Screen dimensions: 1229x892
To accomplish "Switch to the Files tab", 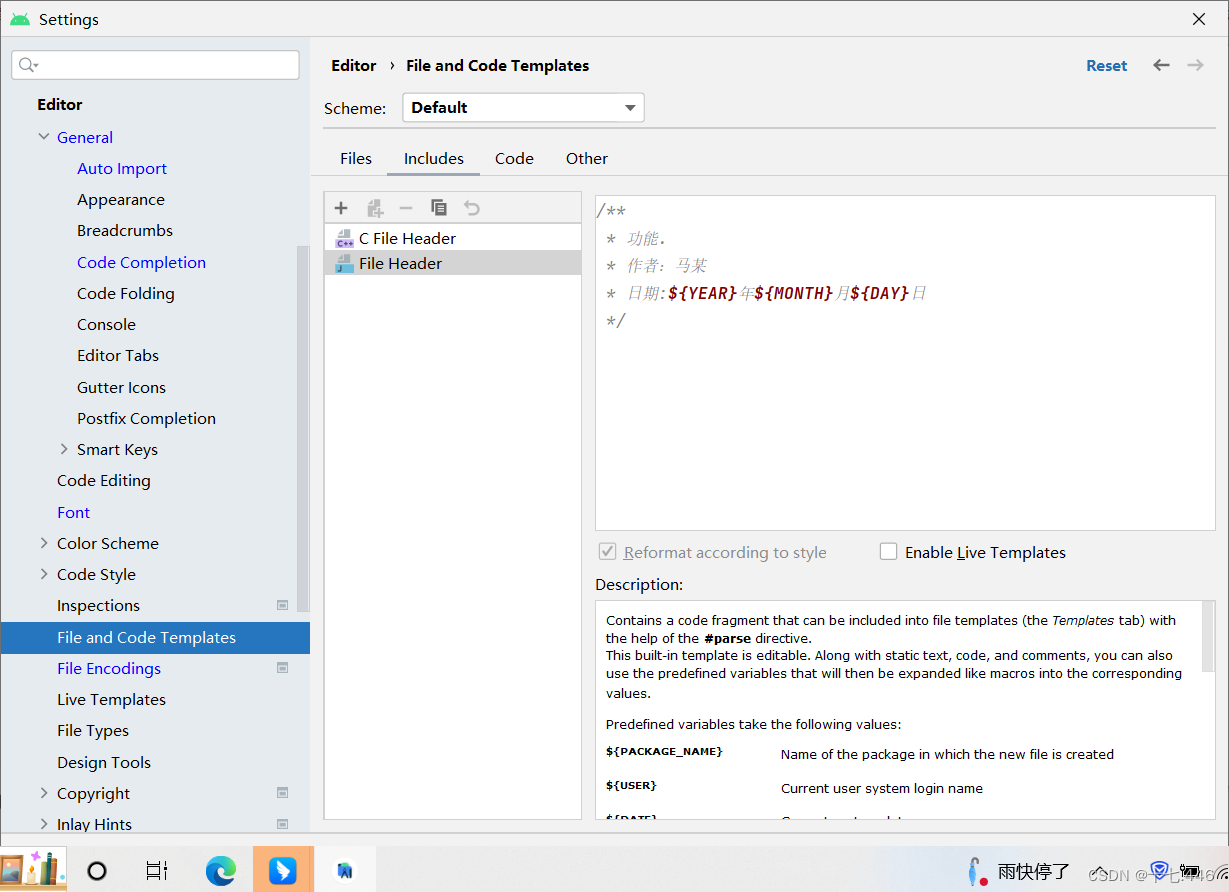I will point(355,158).
